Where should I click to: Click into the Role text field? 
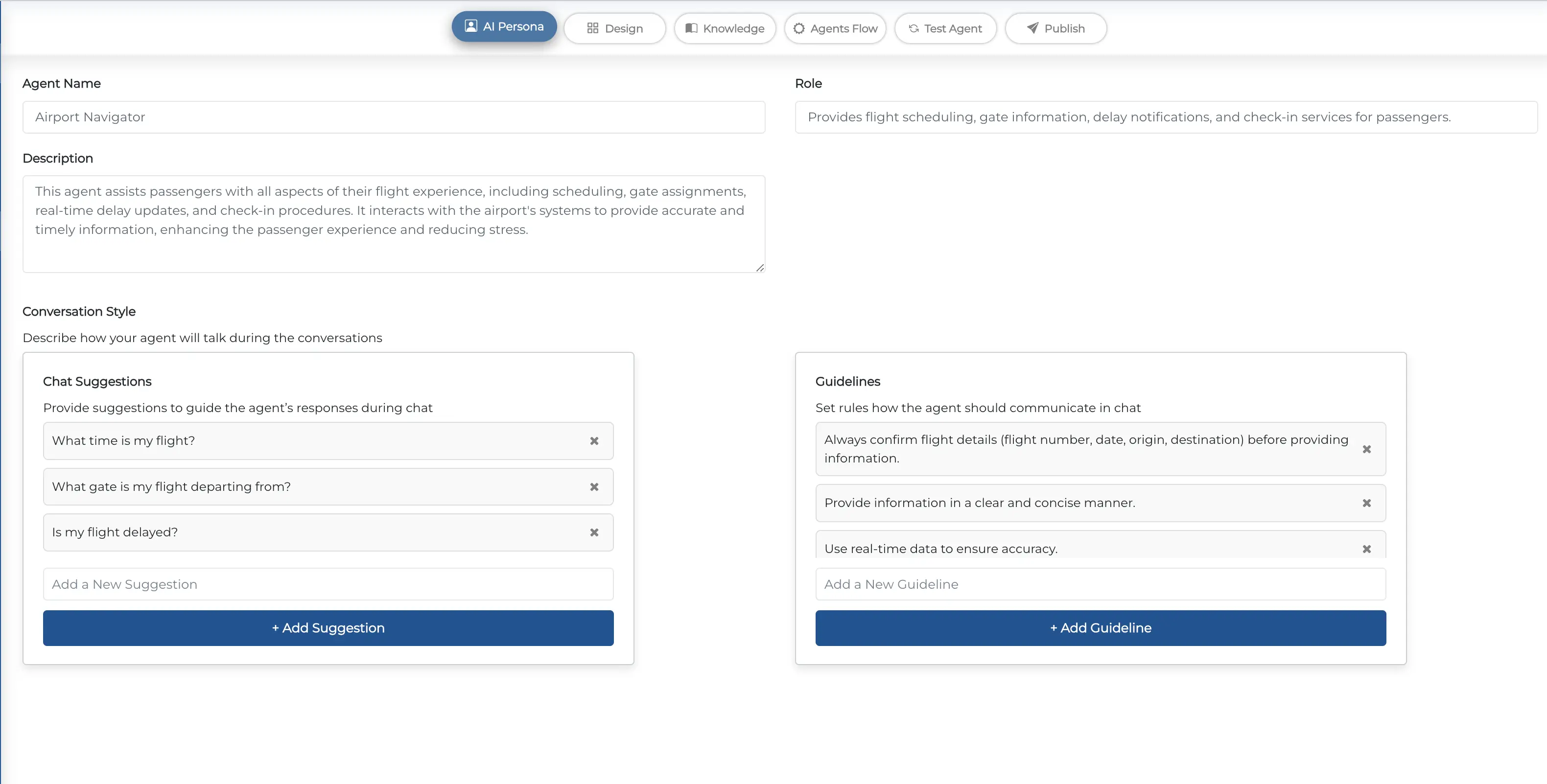tap(1165, 117)
